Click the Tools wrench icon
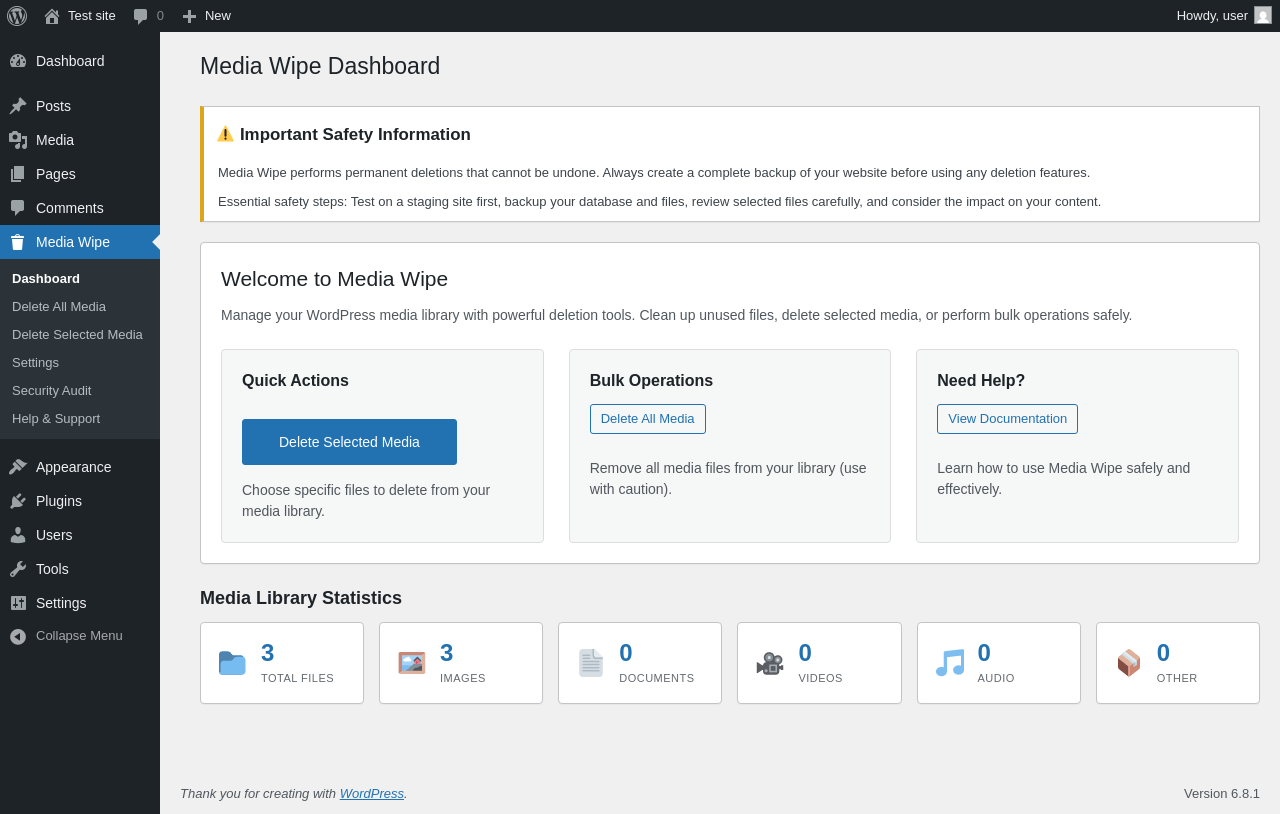 pyautogui.click(x=18, y=569)
